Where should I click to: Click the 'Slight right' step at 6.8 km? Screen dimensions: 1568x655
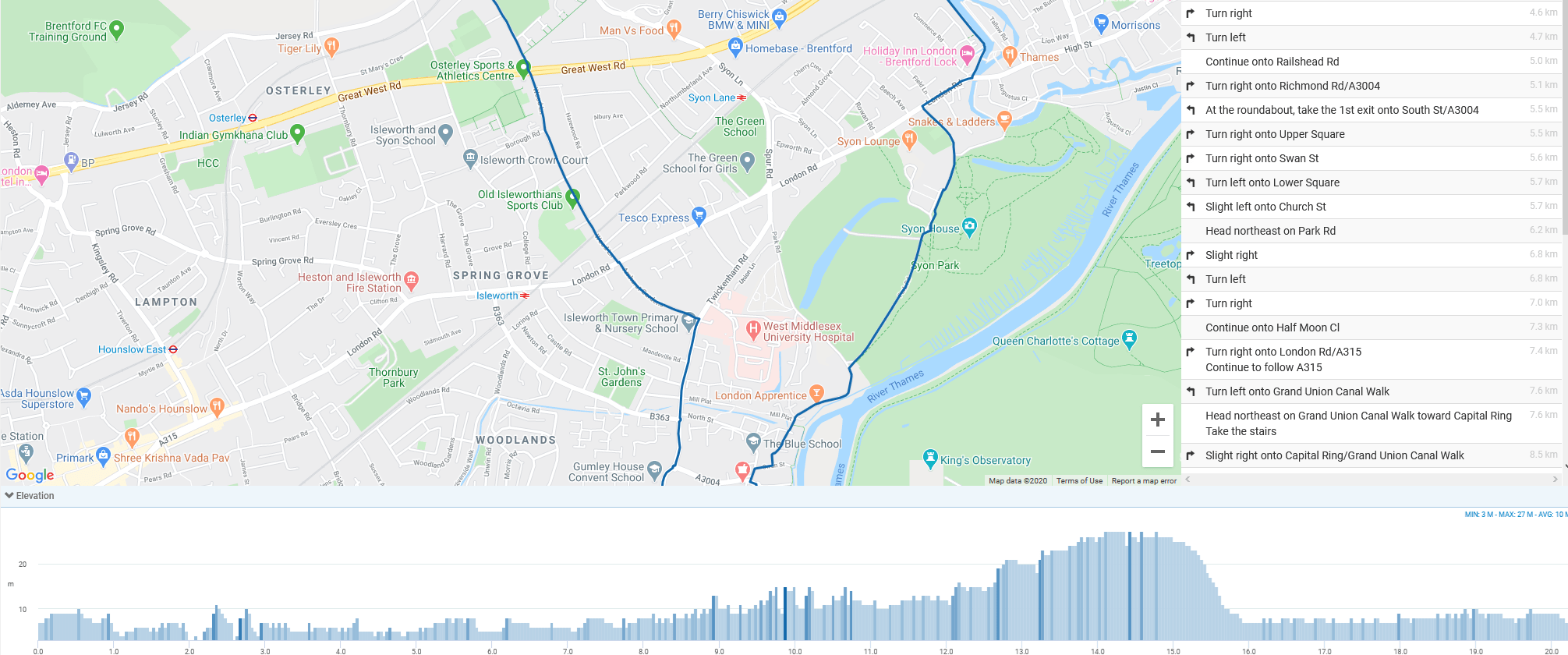tap(1372, 255)
